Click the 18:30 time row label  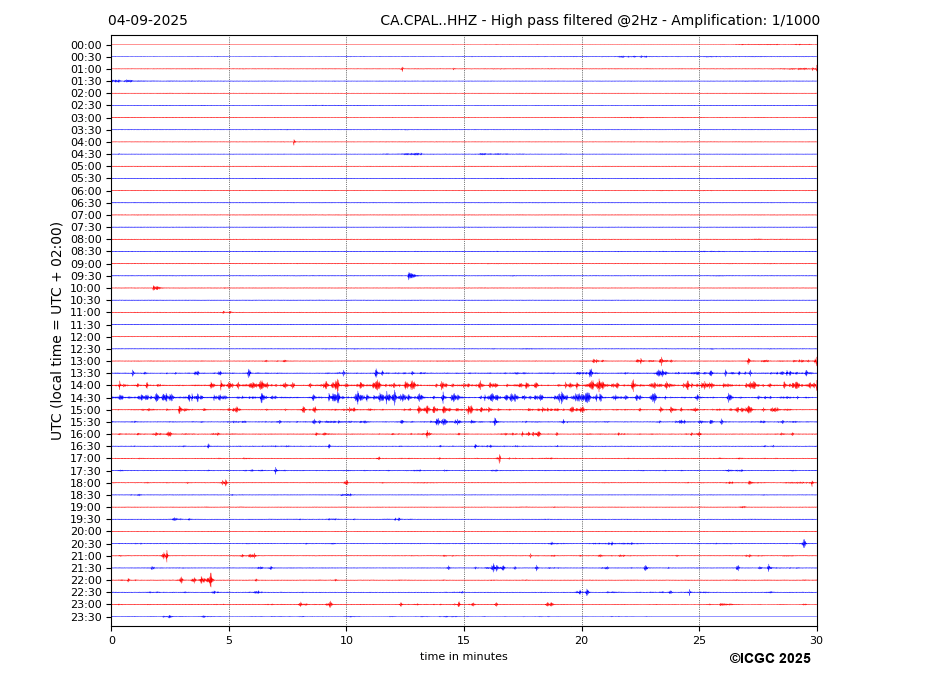point(86,496)
